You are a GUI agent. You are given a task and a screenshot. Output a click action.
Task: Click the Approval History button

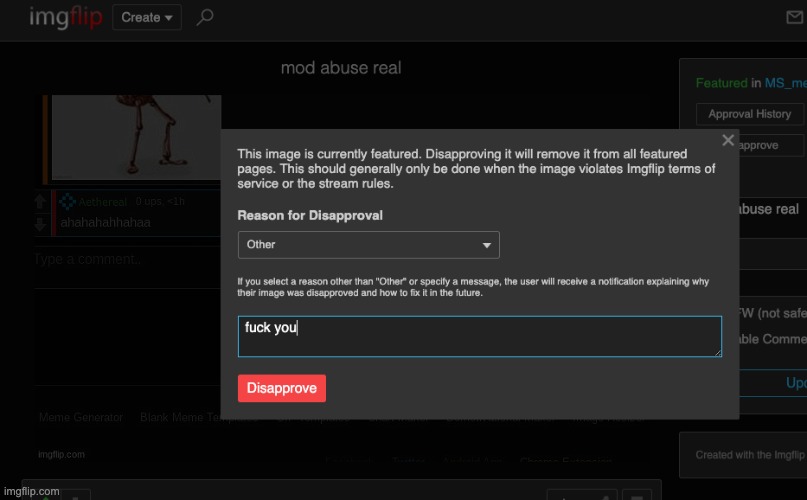(x=750, y=114)
